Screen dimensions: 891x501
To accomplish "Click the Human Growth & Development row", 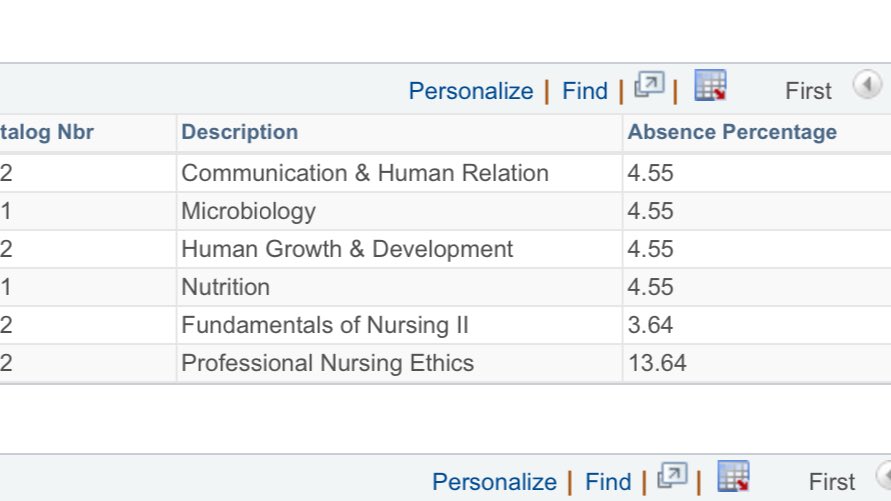I will tap(346, 249).
